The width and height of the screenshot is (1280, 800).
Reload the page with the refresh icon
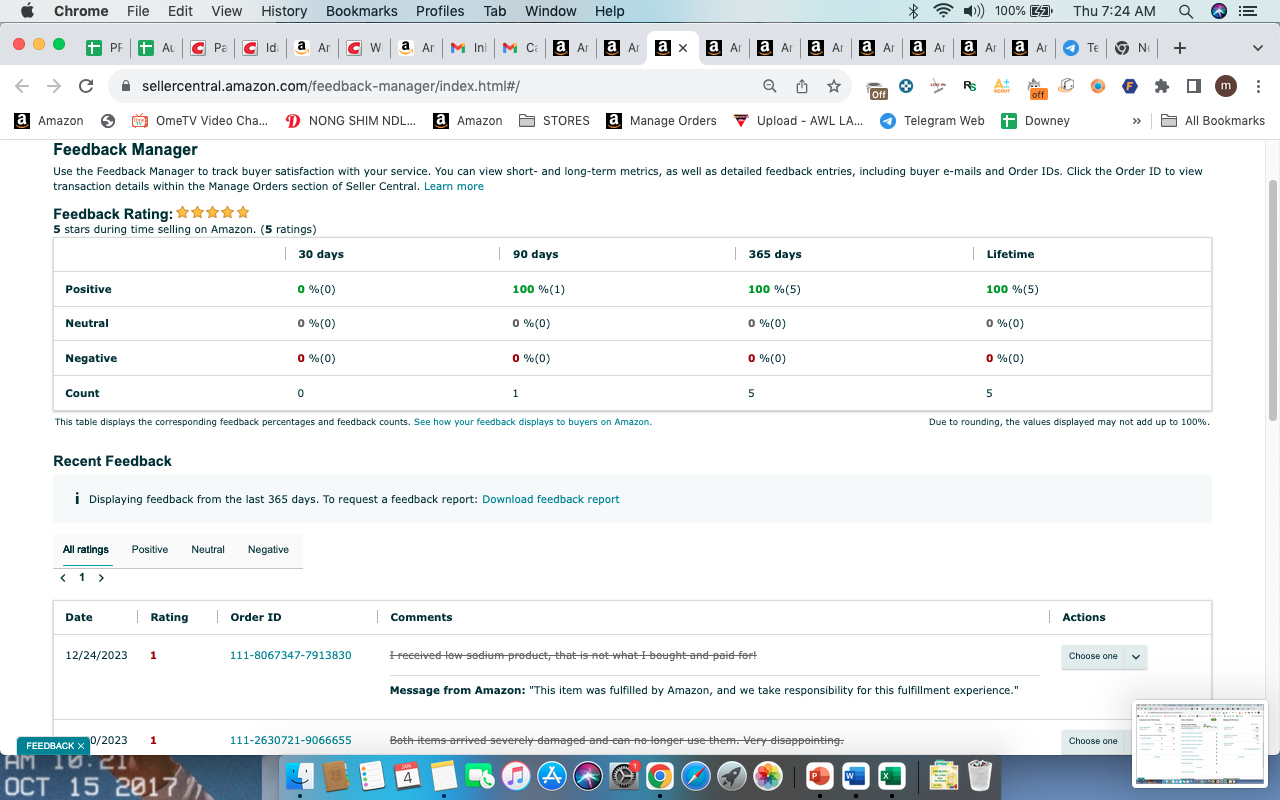(86, 86)
